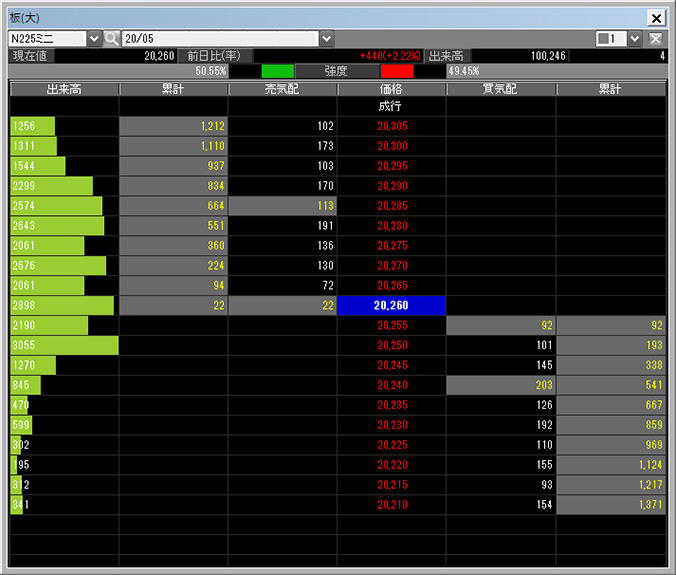Click the 20/05 contract month field
The image size is (676, 575).
pos(220,39)
